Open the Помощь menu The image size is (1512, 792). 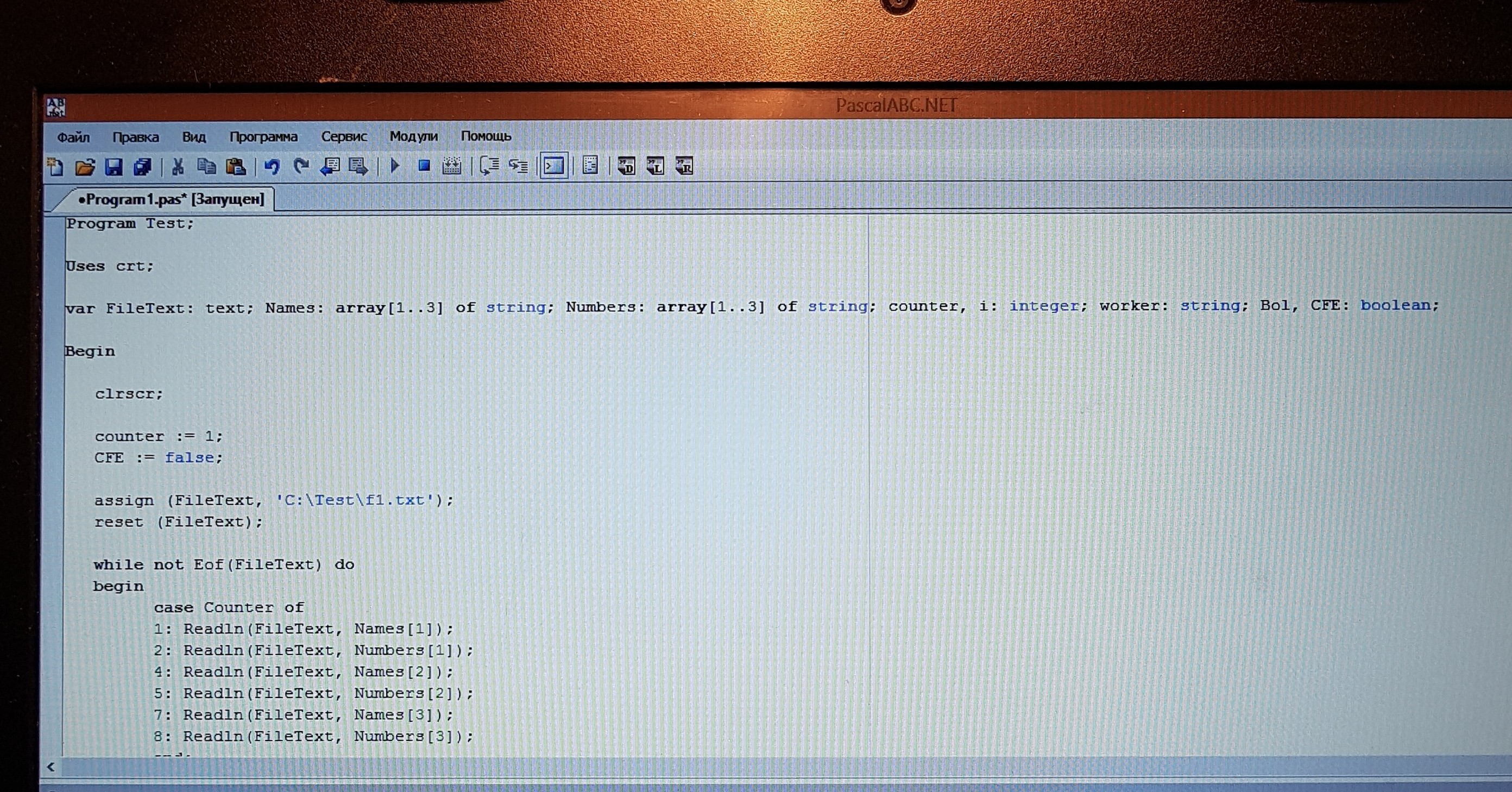(x=486, y=136)
